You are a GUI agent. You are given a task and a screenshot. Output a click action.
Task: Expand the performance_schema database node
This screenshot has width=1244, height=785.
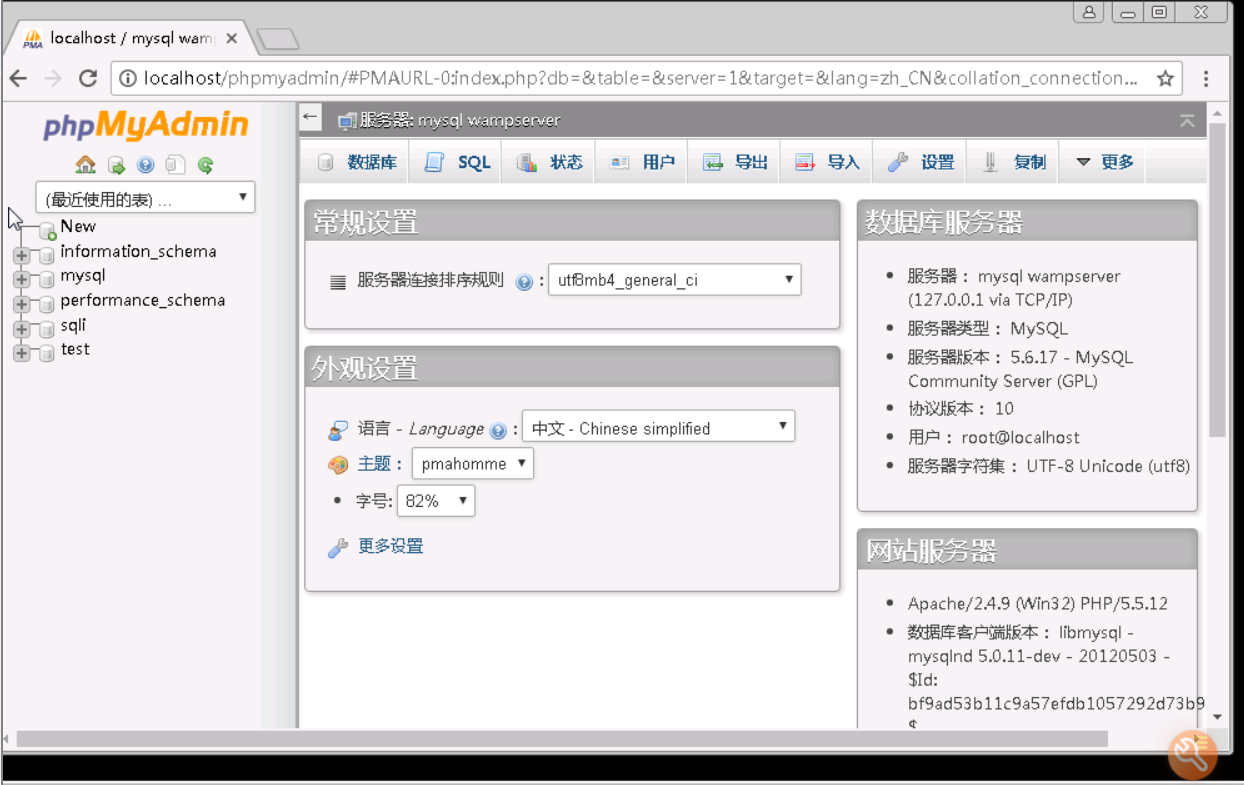point(22,304)
